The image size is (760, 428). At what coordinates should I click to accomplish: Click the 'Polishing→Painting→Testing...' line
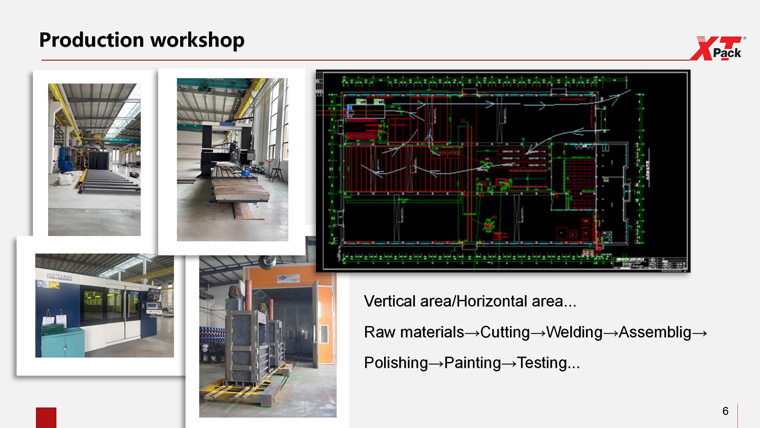[472, 363]
